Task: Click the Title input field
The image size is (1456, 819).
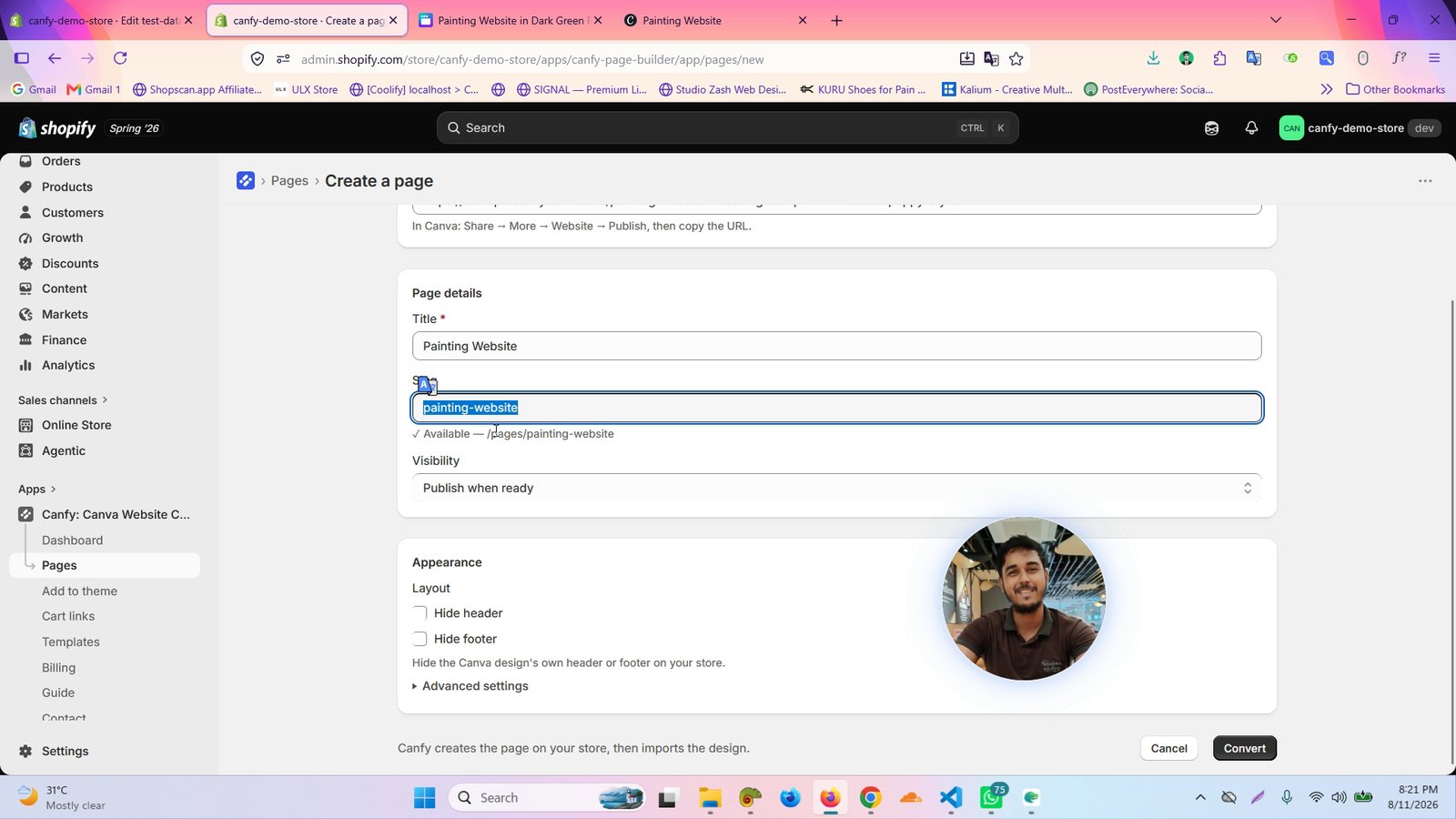Action: (x=837, y=346)
